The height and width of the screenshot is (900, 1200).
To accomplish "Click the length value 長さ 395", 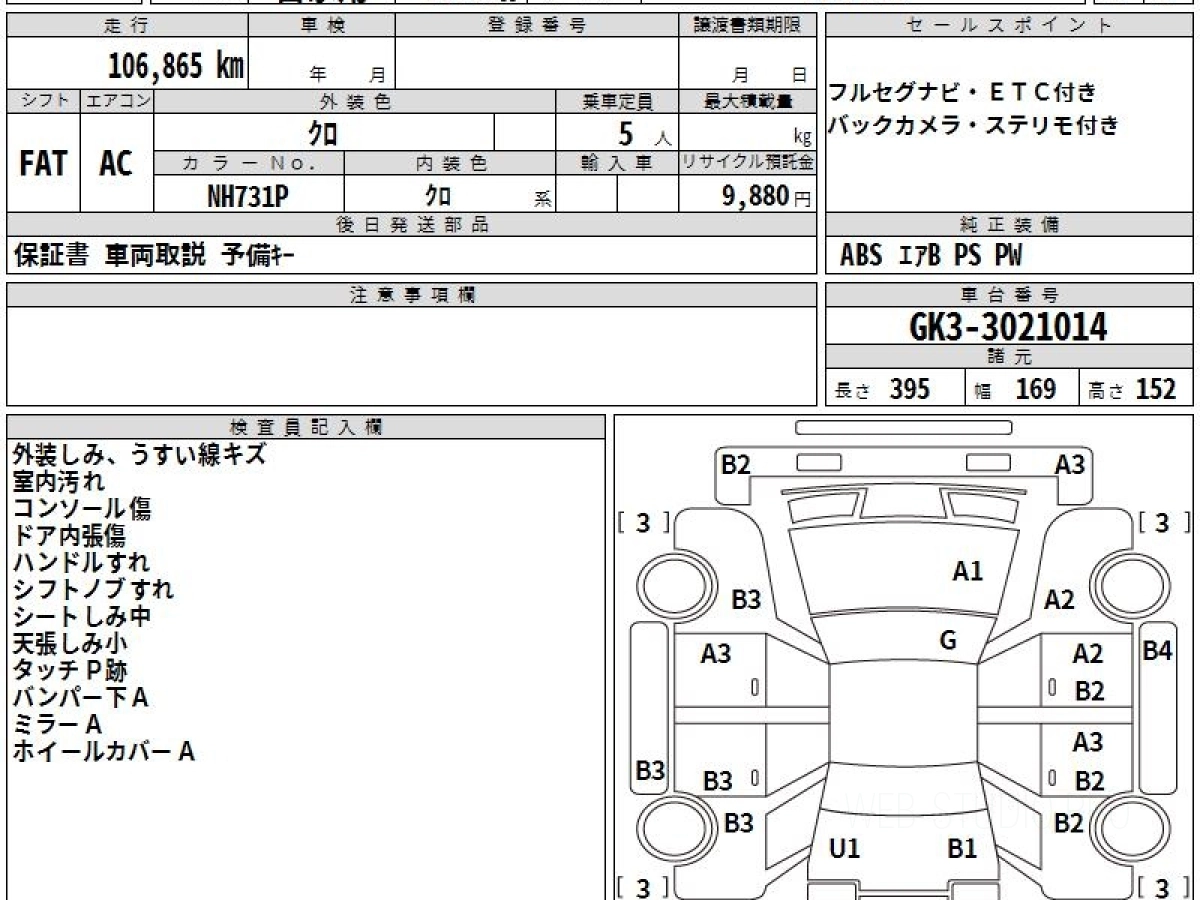I will (883, 389).
